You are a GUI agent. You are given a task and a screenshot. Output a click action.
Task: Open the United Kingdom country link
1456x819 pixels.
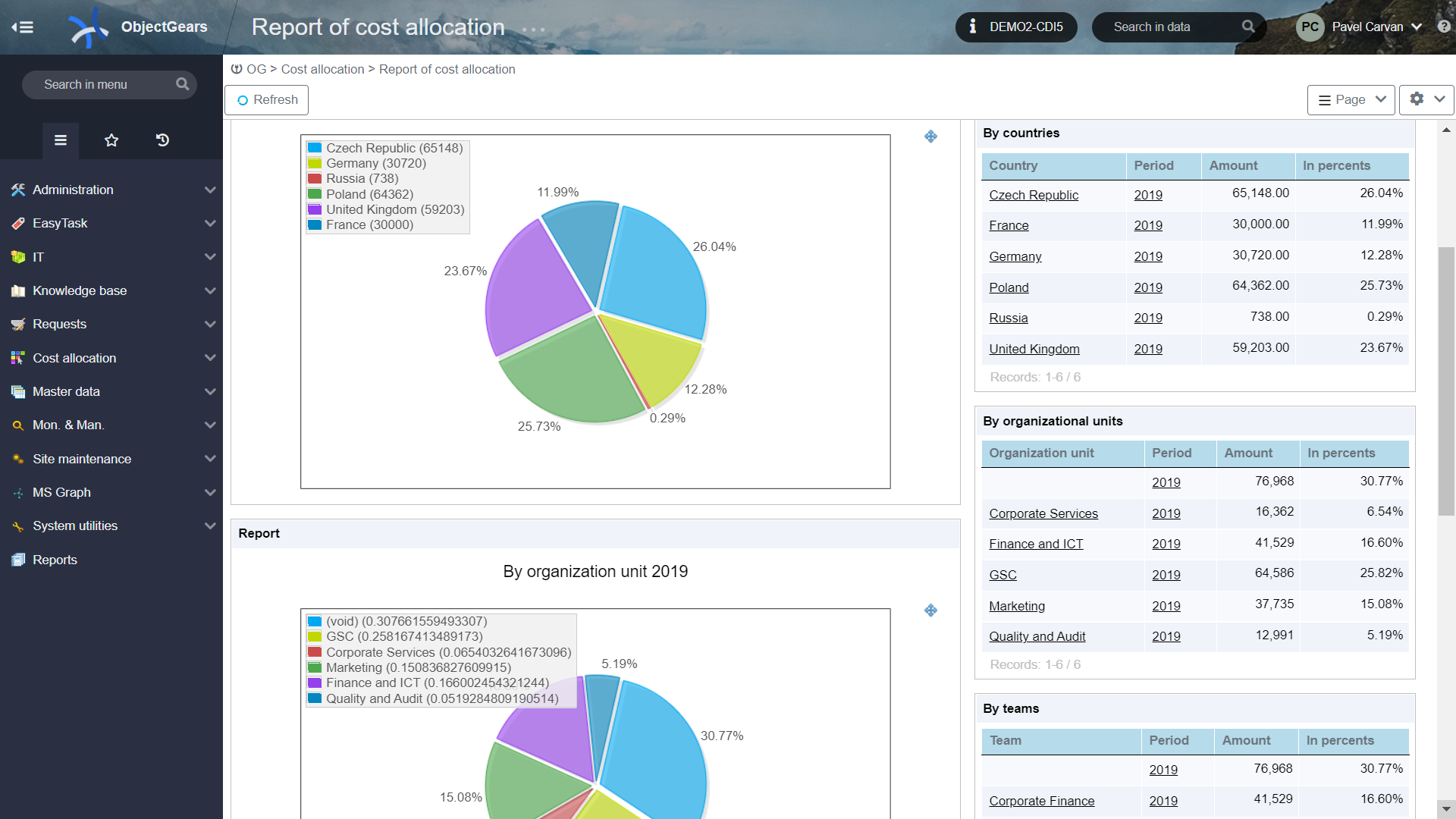(x=1034, y=349)
